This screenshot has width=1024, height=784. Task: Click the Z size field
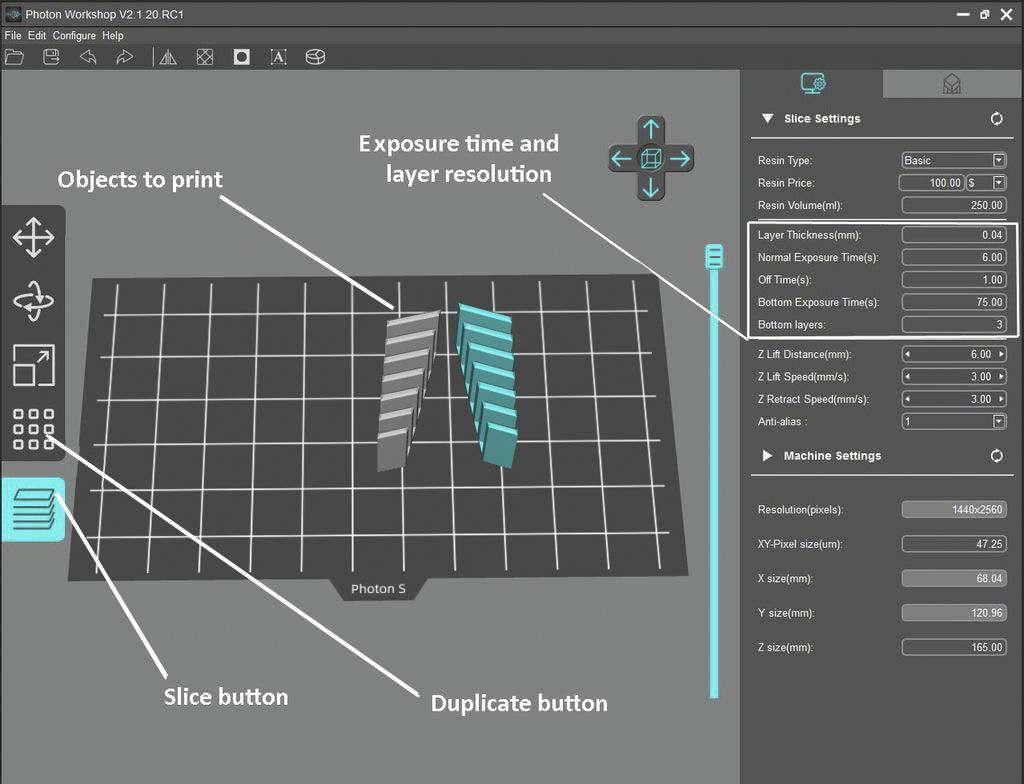954,647
